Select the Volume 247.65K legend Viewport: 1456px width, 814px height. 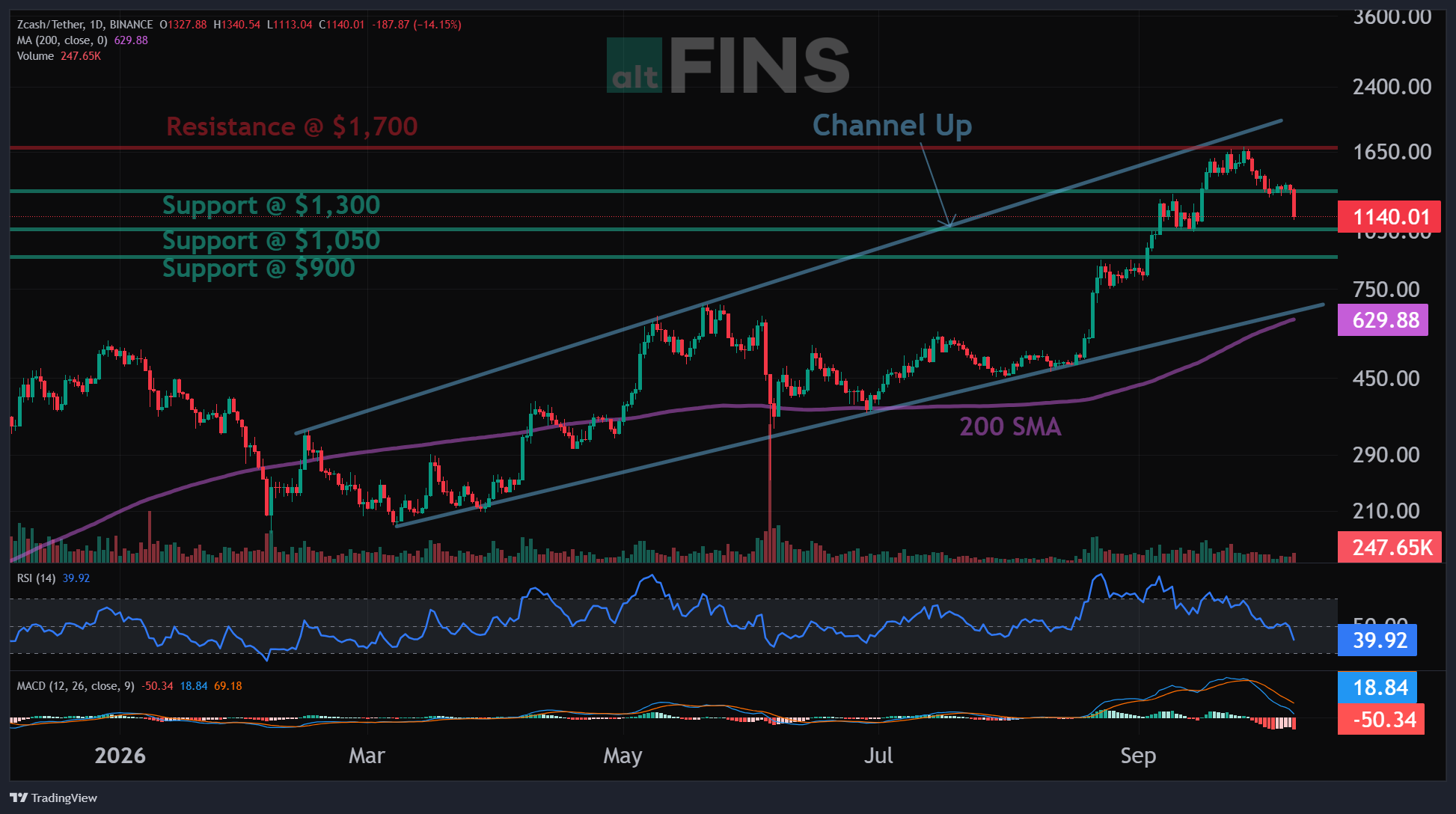tap(59, 56)
